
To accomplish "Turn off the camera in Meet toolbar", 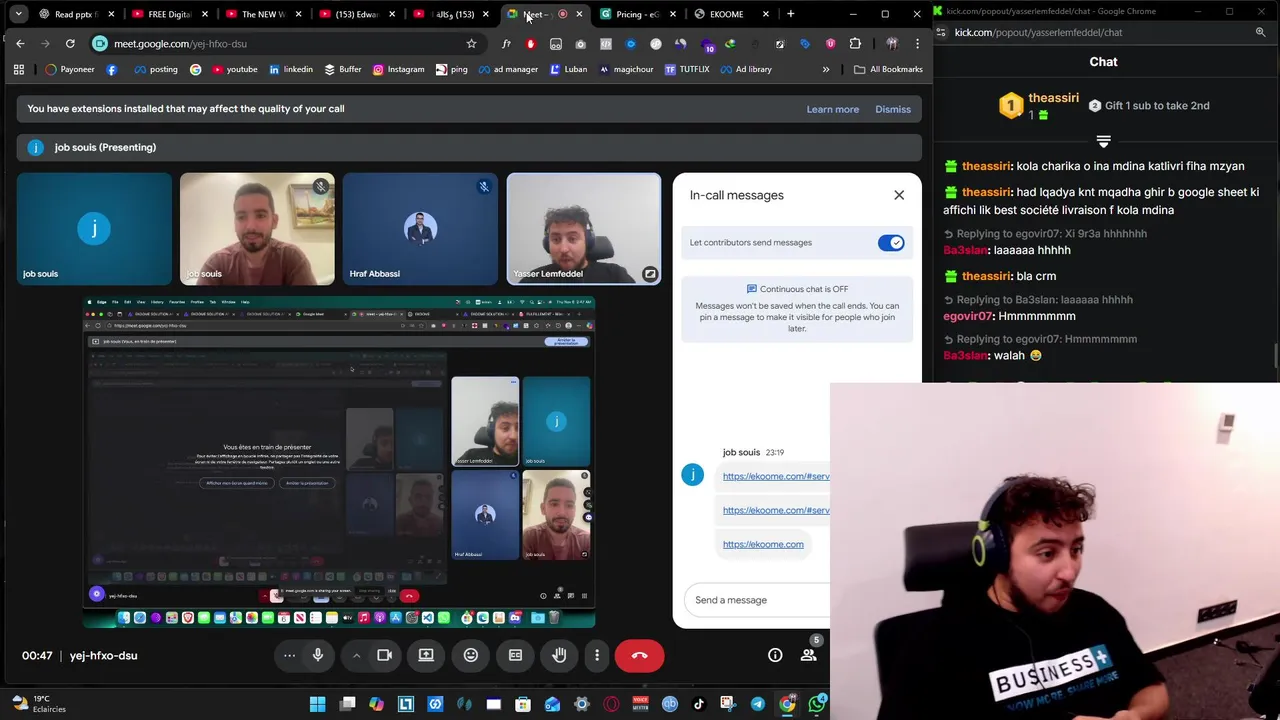I will [x=384, y=655].
